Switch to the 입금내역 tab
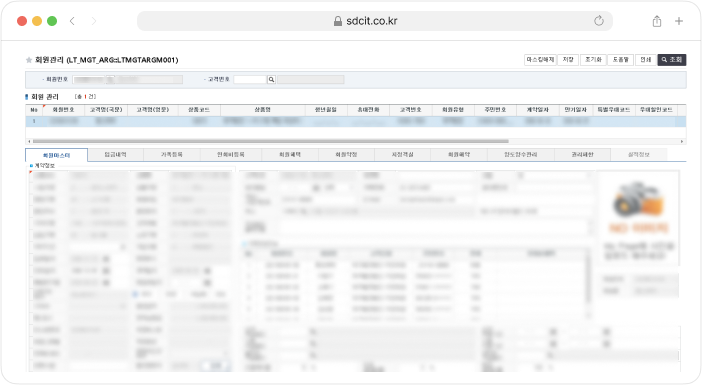702x385 pixels. click(x=116, y=154)
